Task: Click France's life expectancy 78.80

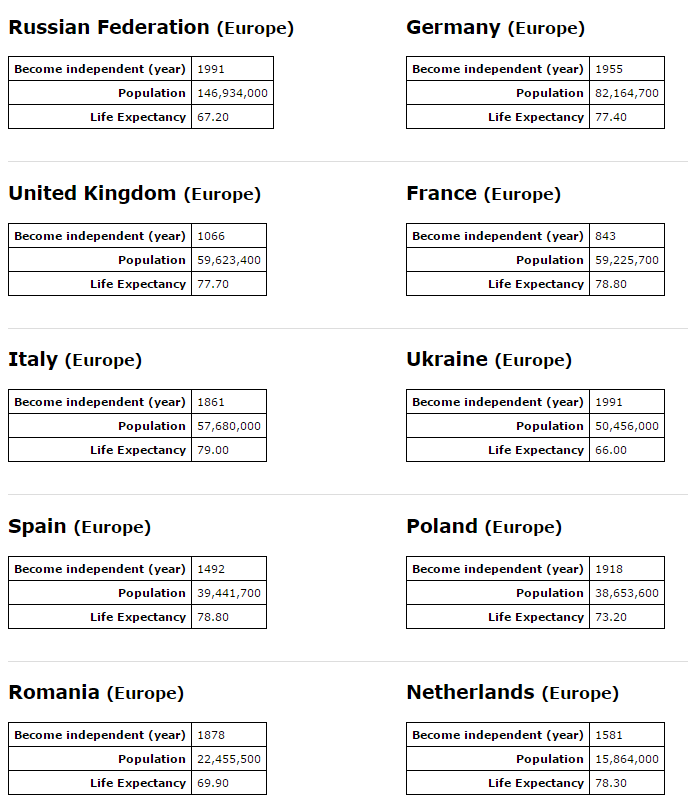Action: (x=610, y=284)
